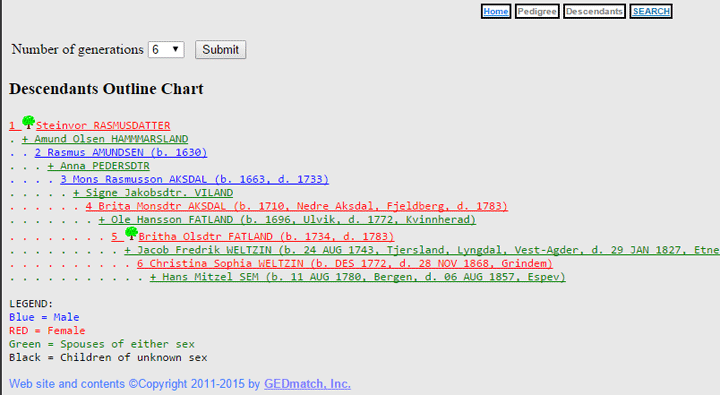The image size is (720, 395).
Task: Open spouse Hans Mitzel SEM link
Action: coord(358,276)
